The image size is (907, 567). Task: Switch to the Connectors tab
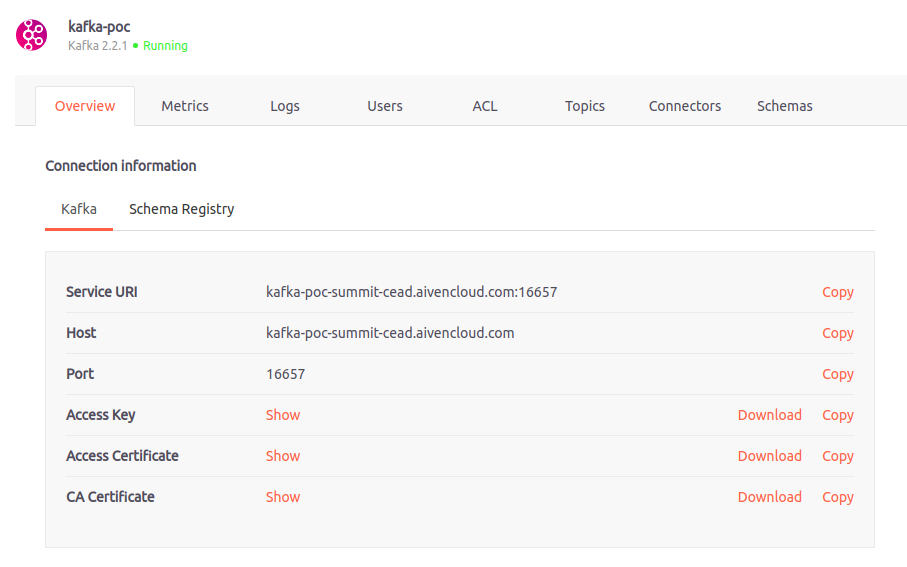[685, 106]
